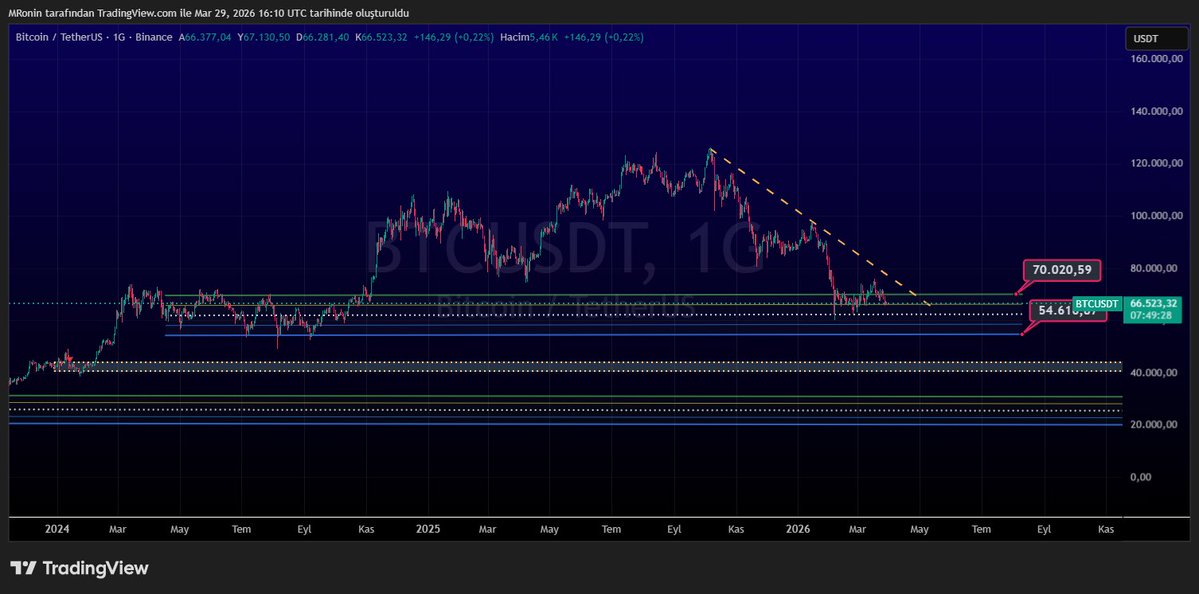Click the 160.000,00 price axis label

click(x=1154, y=59)
